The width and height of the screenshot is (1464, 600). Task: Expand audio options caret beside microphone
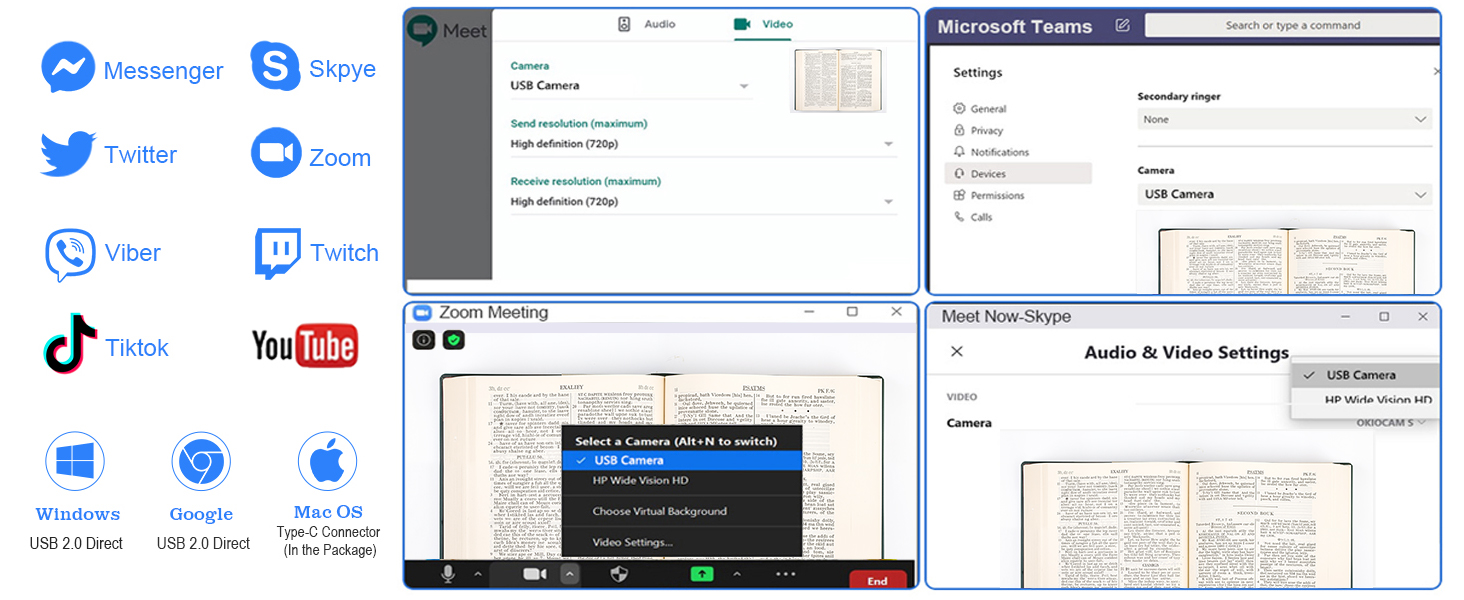[477, 574]
